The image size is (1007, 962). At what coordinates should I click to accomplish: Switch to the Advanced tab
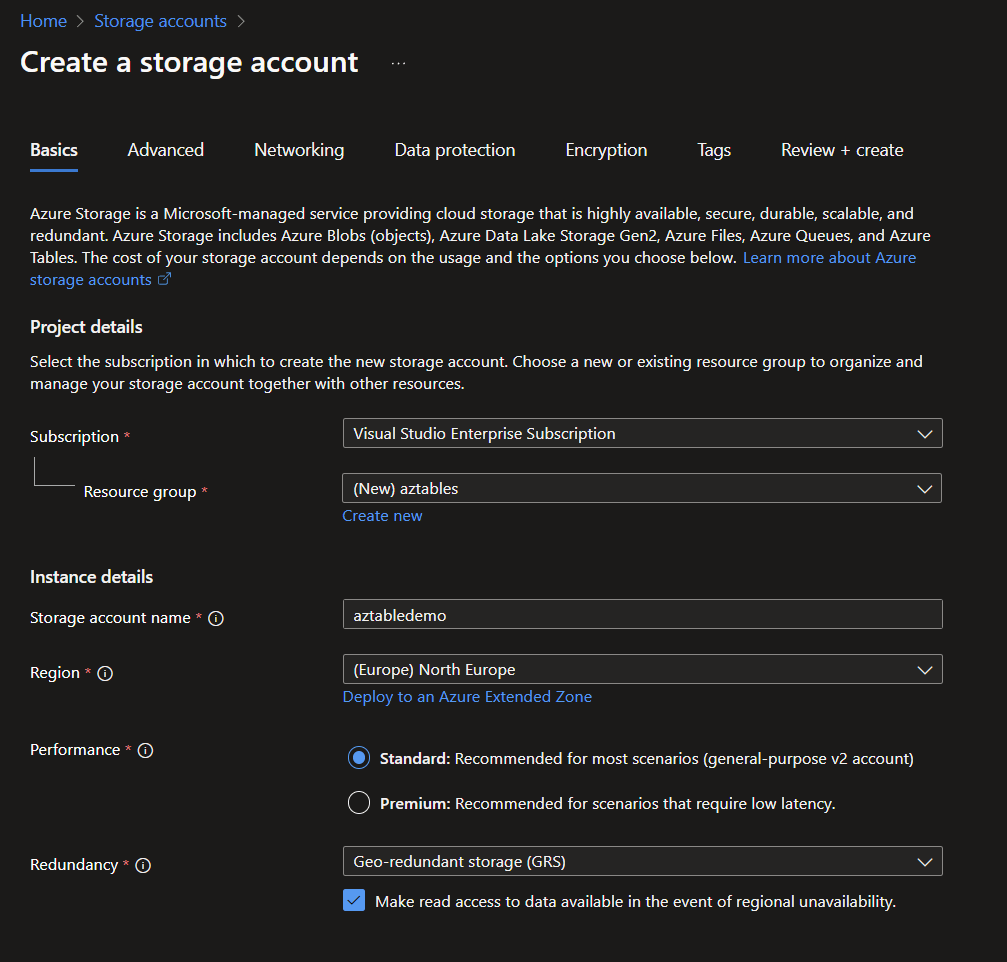tap(166, 150)
